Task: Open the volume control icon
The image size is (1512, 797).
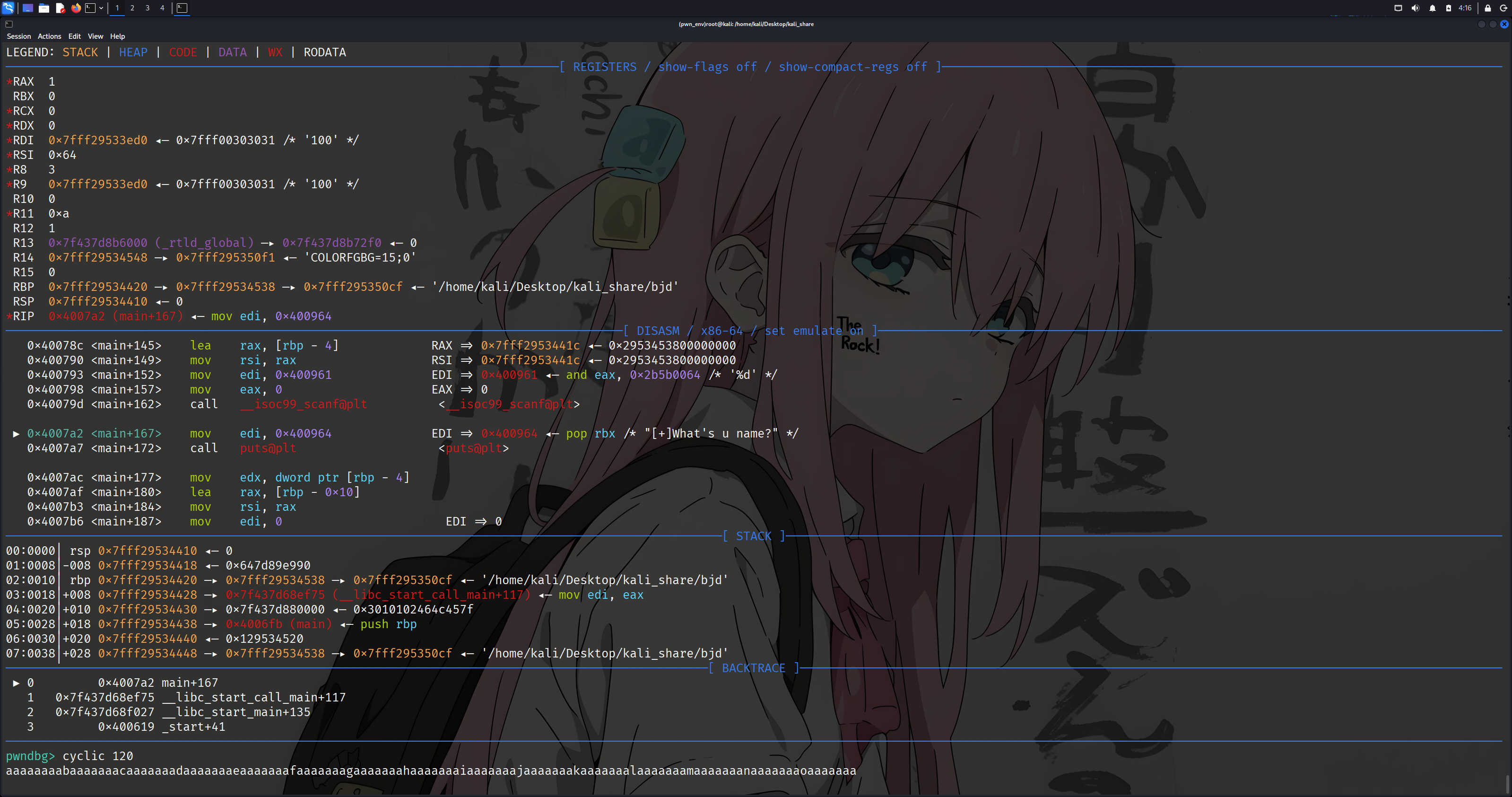Action: click(x=1415, y=8)
